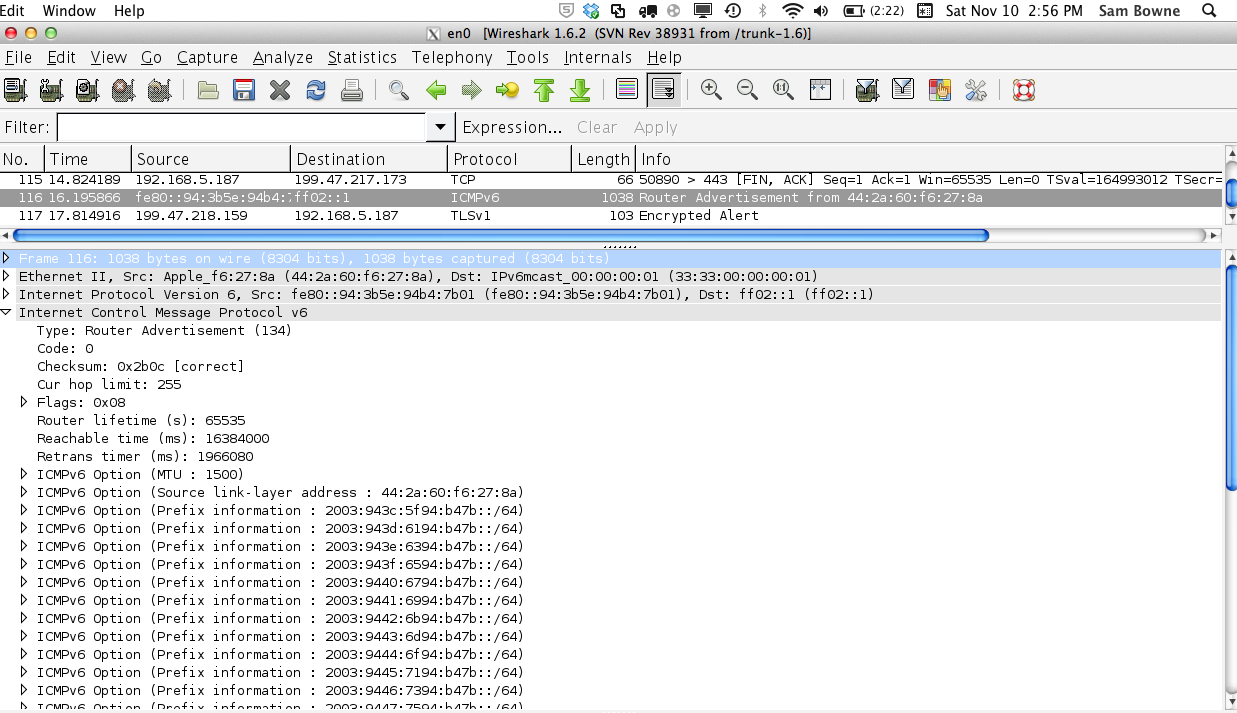Apply the display filter

pyautogui.click(x=656, y=128)
